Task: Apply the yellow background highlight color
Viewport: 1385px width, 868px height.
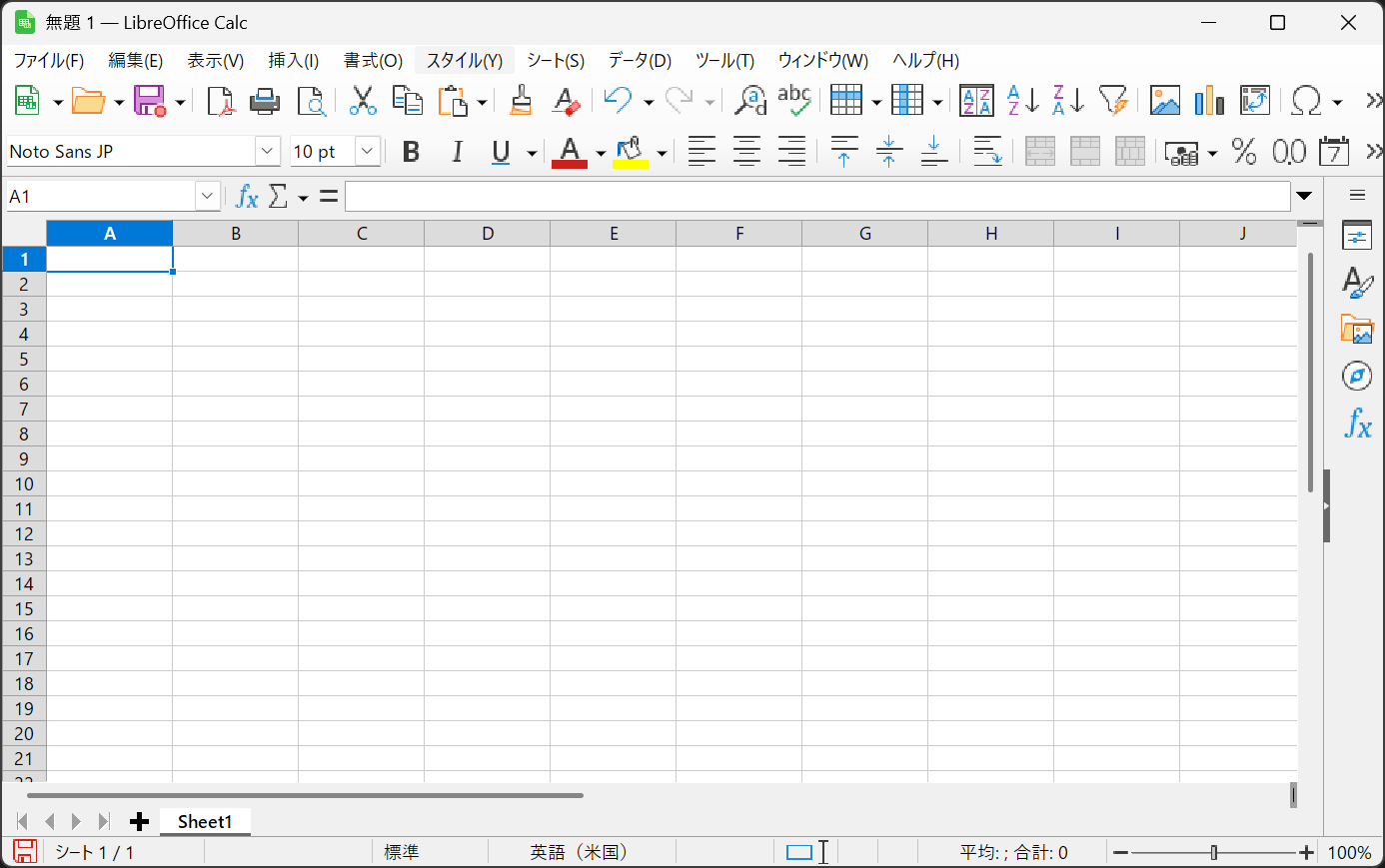Action: tap(631, 152)
